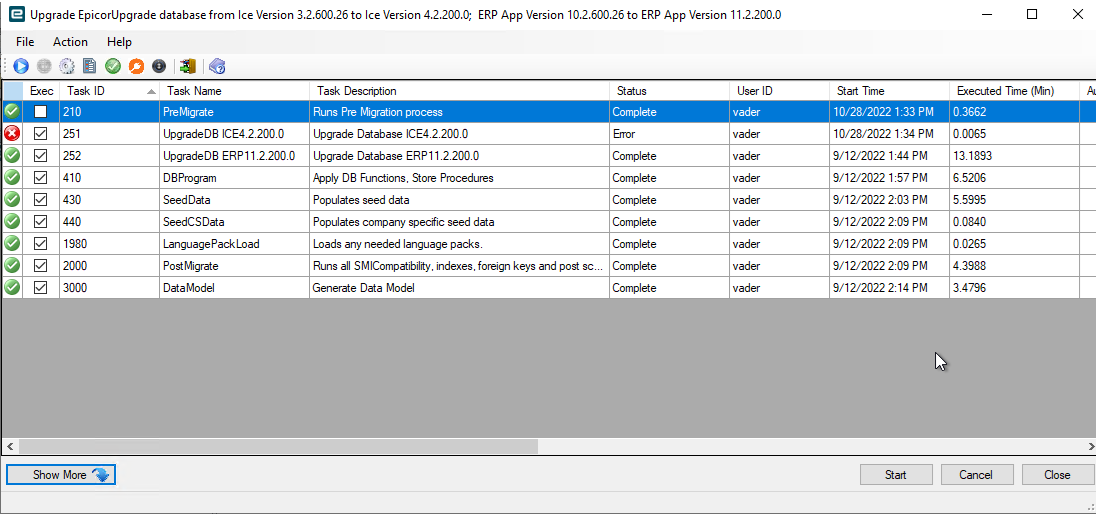
Task: Click the greyed-out stop toolbar icon
Action: pyautogui.click(x=44, y=66)
